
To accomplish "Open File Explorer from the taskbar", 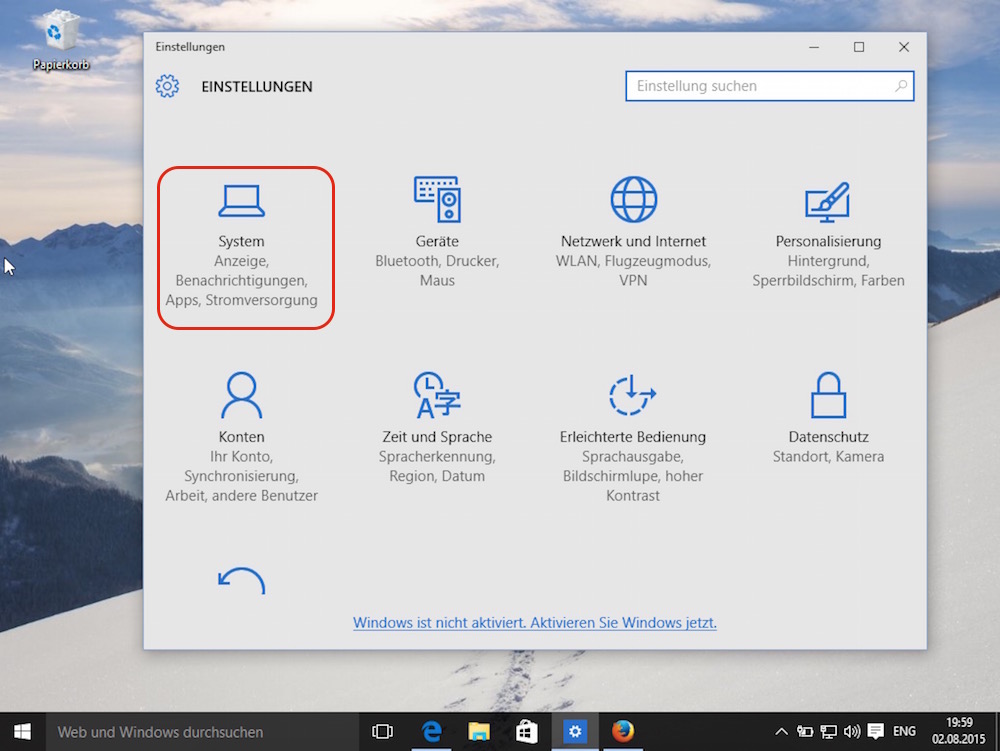I will (x=479, y=732).
